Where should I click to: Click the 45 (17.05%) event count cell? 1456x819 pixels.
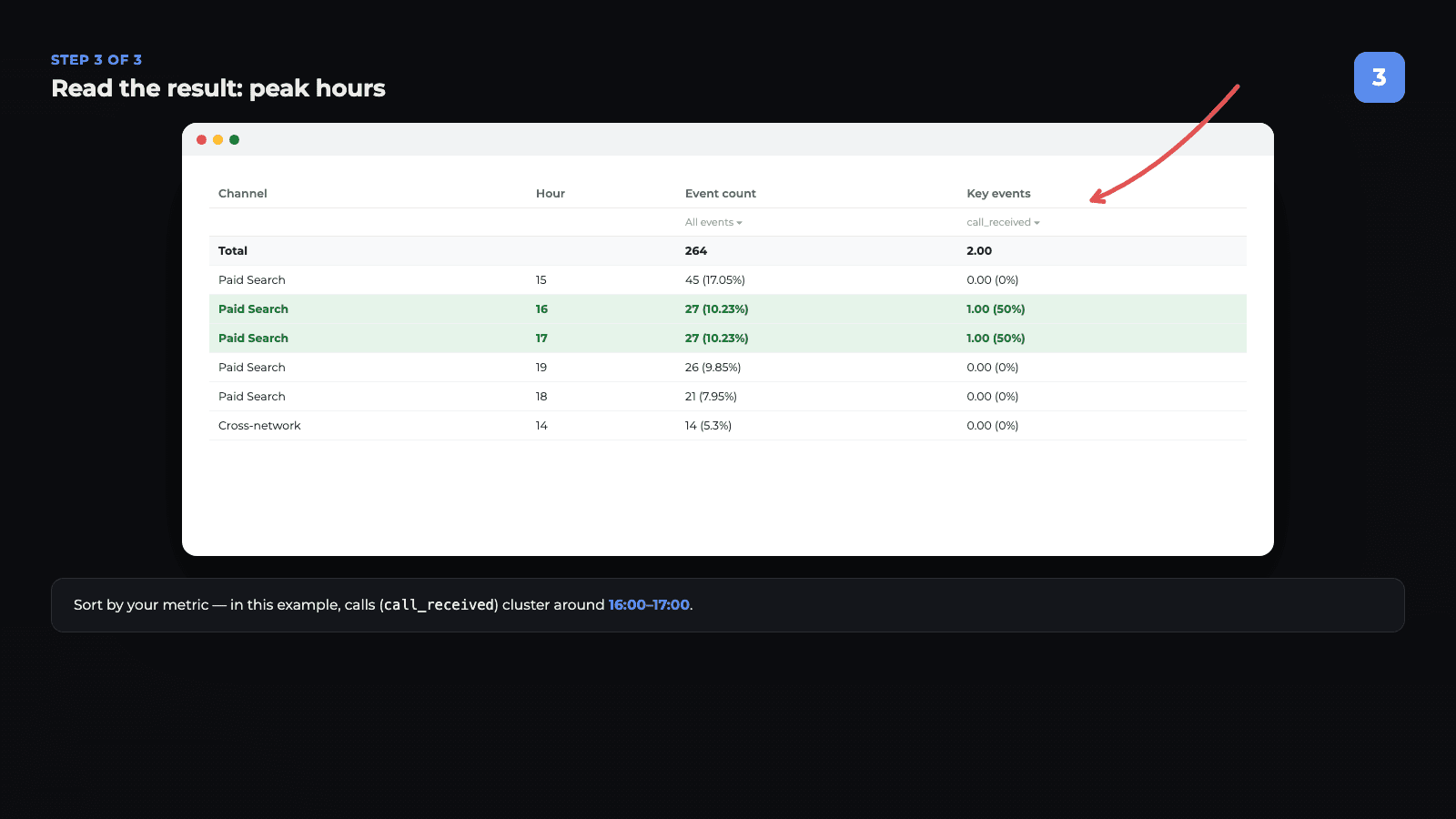tap(714, 280)
